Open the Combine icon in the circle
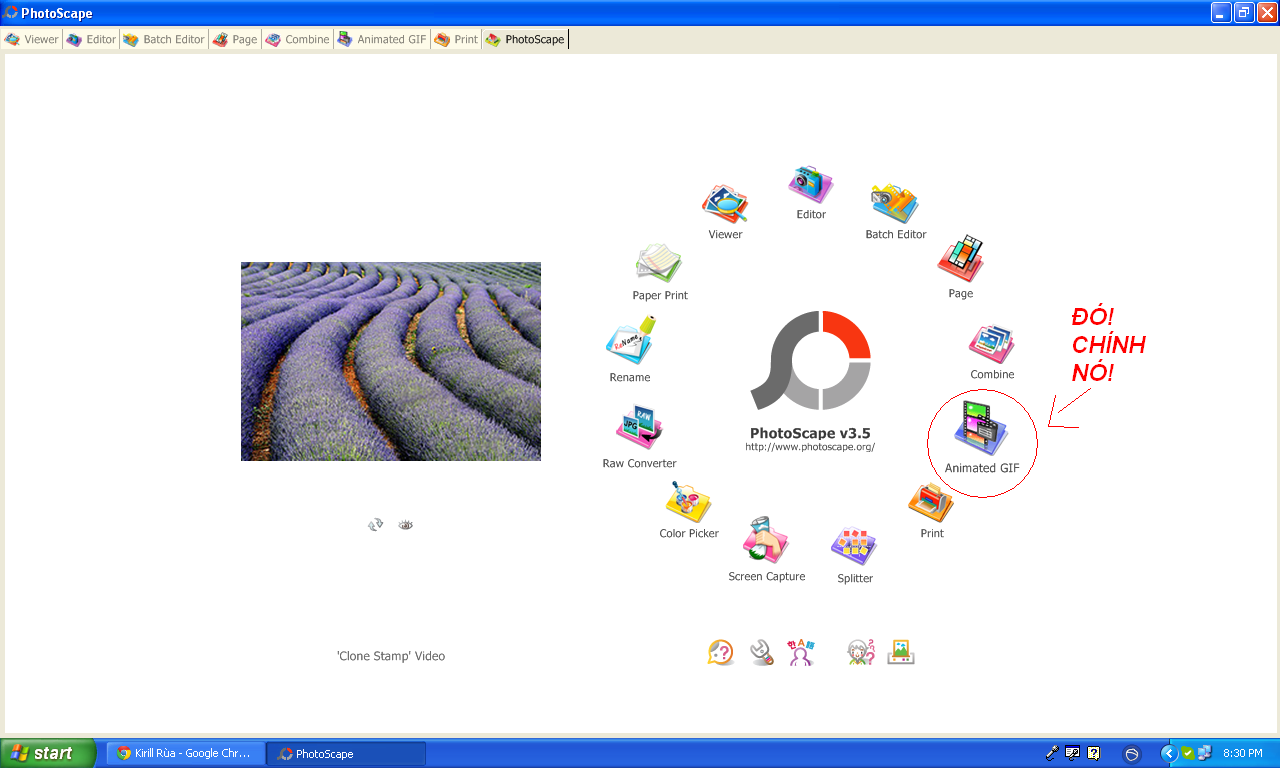 [x=992, y=344]
